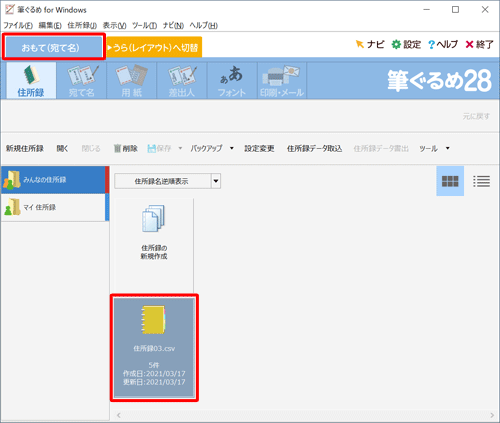
Task: Switch to list view
Action: [481, 181]
